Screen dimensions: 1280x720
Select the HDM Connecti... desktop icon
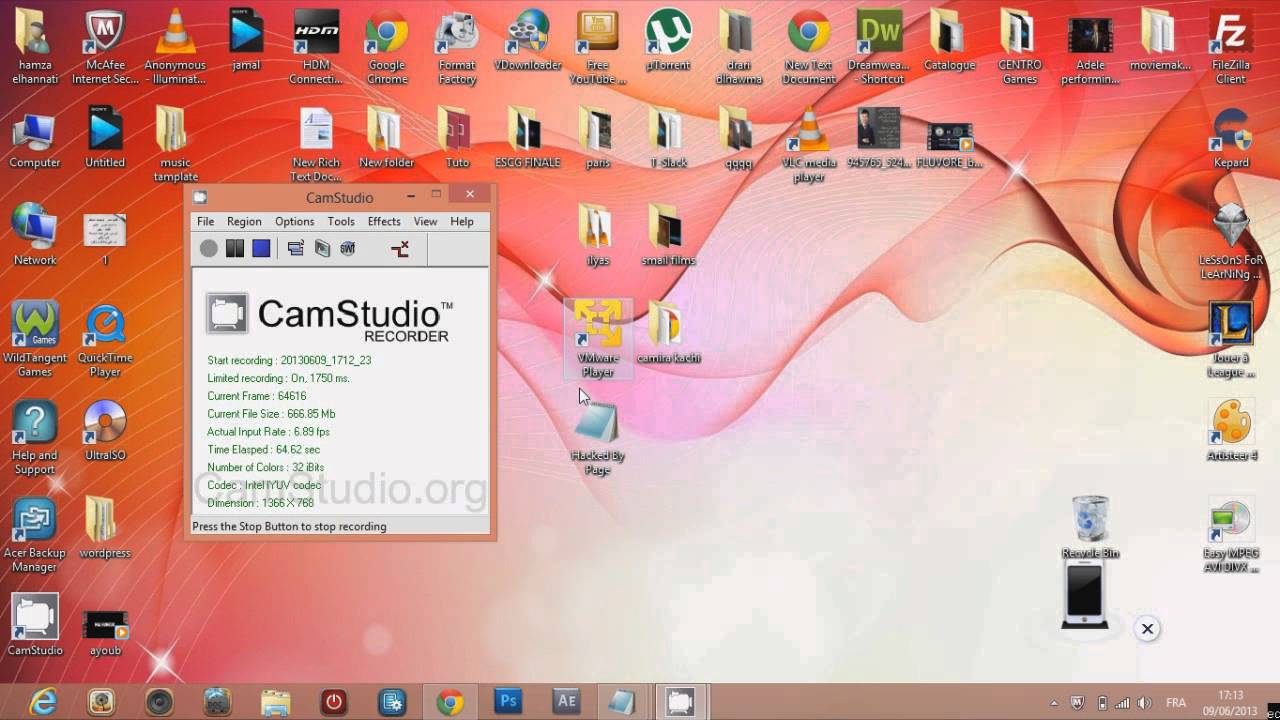click(x=316, y=47)
